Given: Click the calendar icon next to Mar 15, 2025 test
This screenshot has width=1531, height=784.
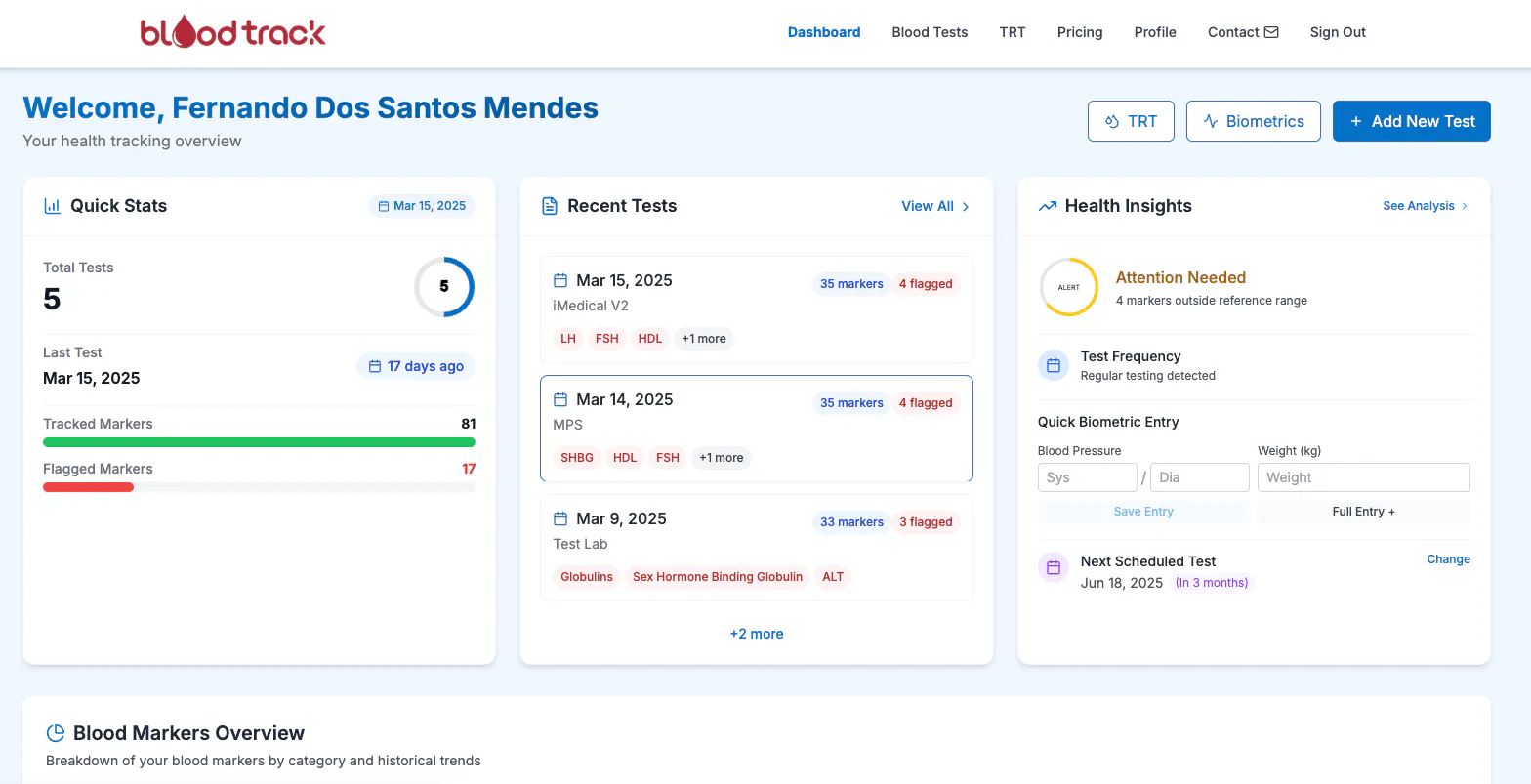Looking at the screenshot, I should 560,280.
